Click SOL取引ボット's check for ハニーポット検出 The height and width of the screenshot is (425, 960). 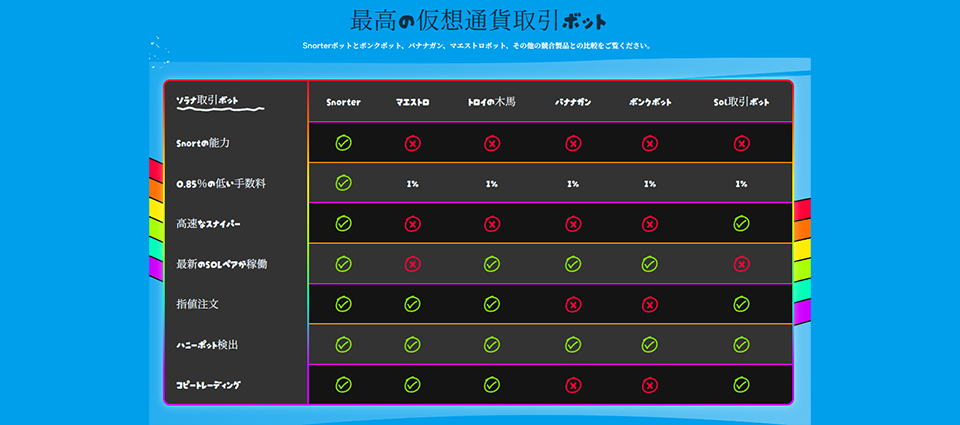[741, 345]
